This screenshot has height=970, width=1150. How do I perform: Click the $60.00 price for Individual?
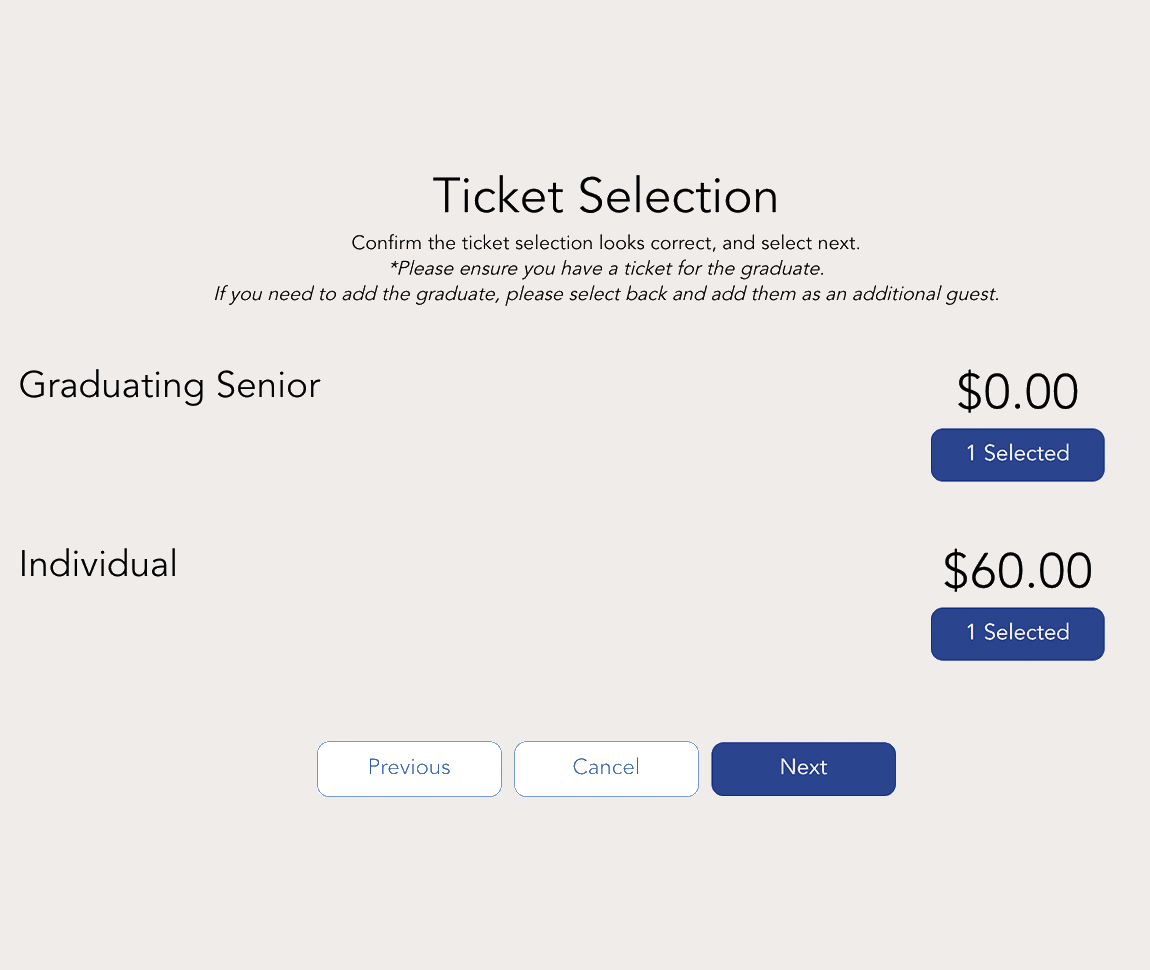click(x=1016, y=571)
